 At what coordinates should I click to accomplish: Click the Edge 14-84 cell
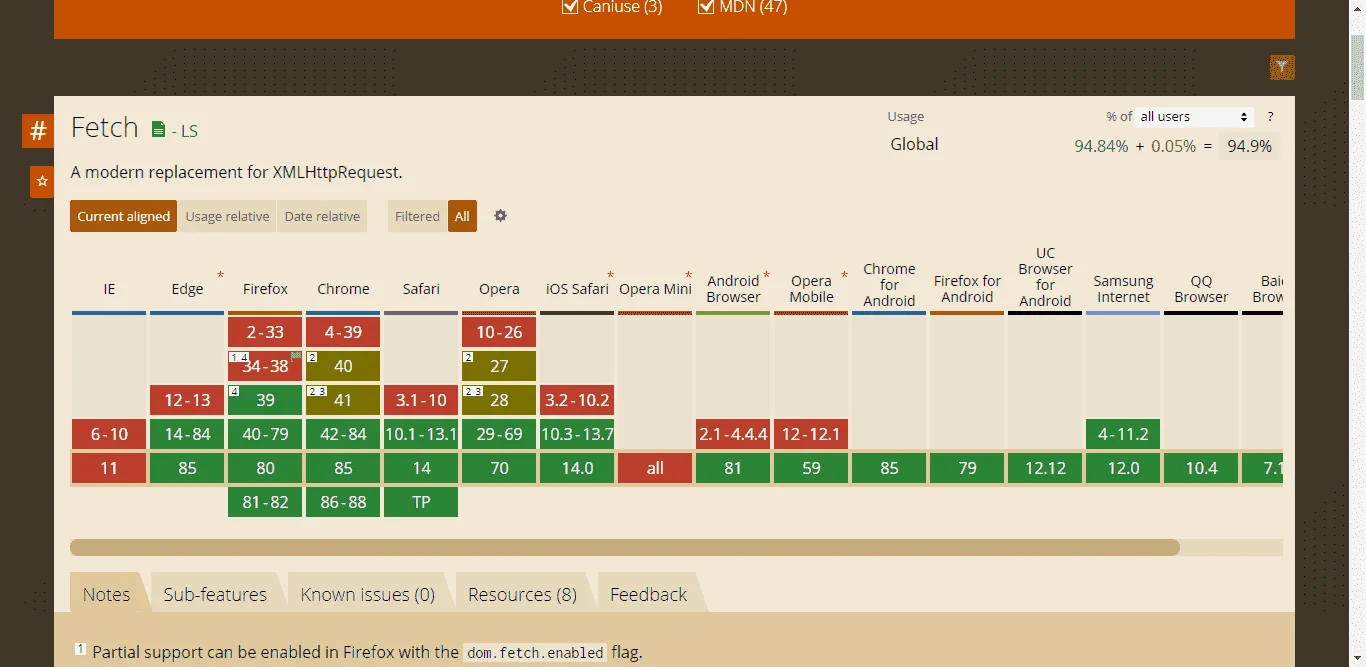point(187,435)
